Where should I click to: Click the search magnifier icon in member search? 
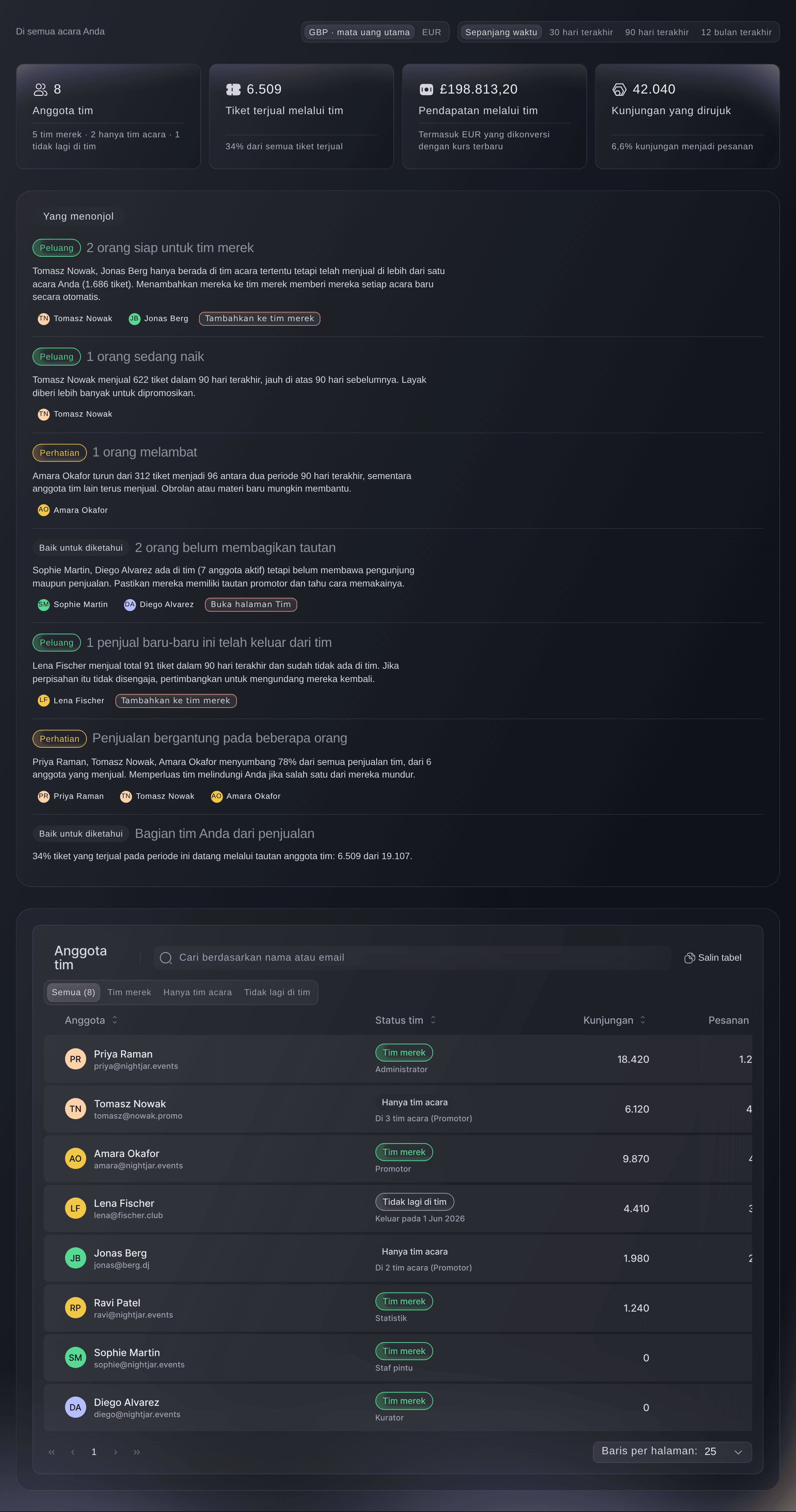(x=166, y=957)
